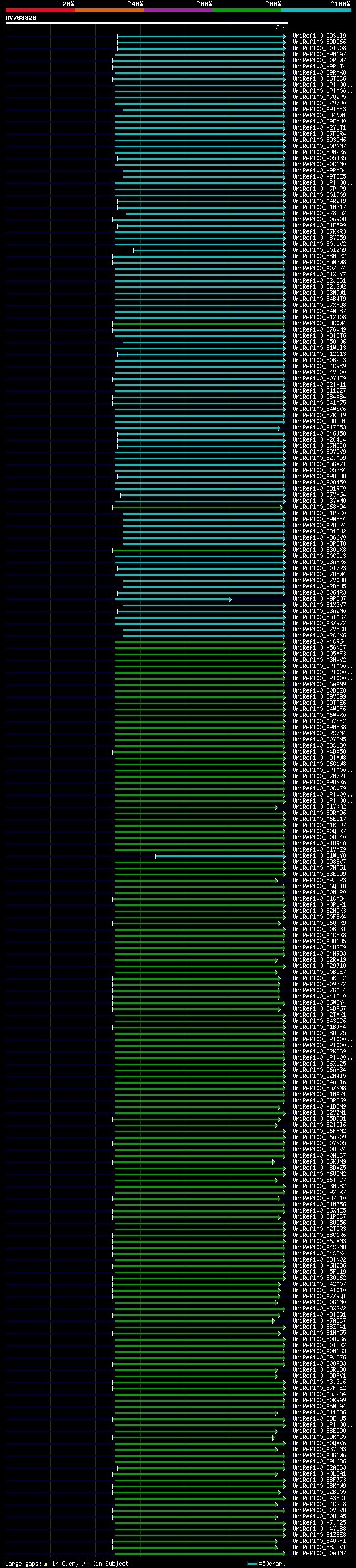Select label UniRef100_Q05384
The image size is (356, 1568).
tap(319, 471)
